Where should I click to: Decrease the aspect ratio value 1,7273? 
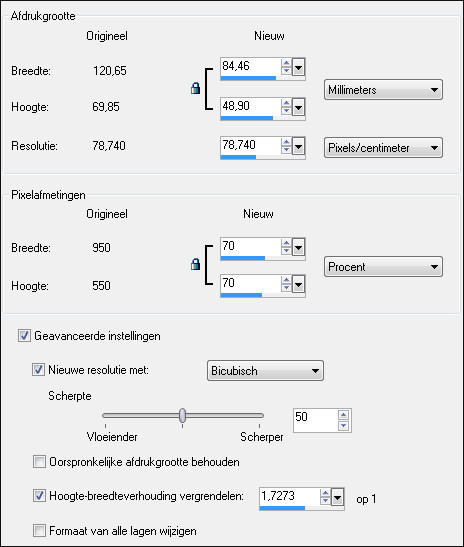coord(325,500)
